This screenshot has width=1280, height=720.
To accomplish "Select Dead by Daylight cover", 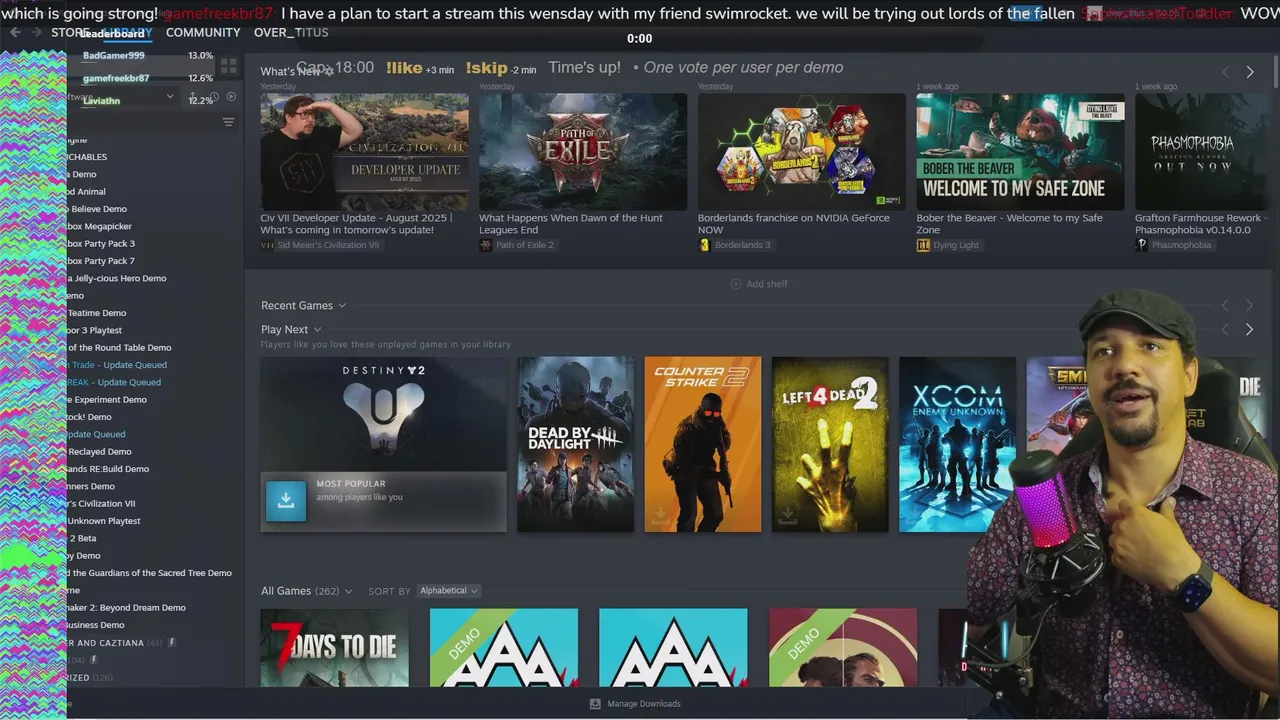I will click(x=575, y=444).
